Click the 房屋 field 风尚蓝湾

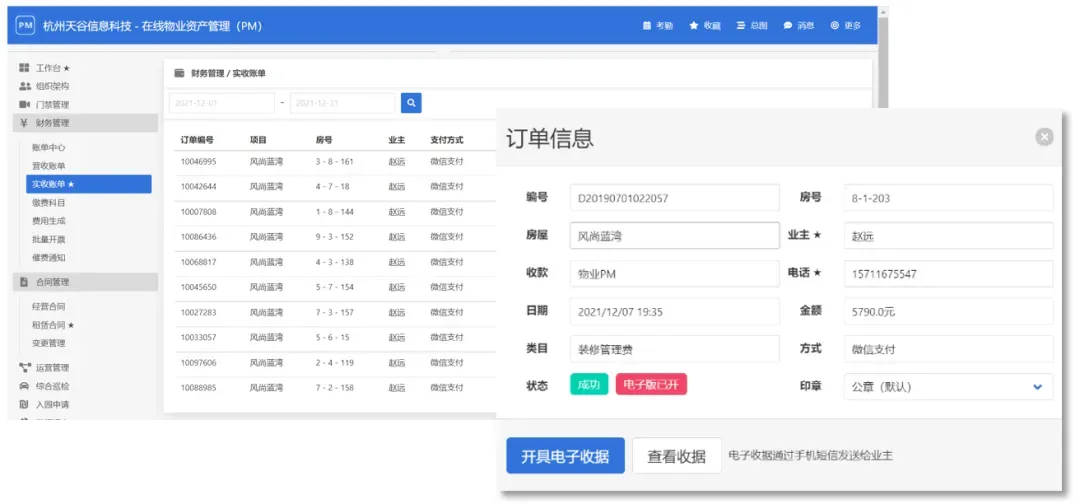[675, 235]
